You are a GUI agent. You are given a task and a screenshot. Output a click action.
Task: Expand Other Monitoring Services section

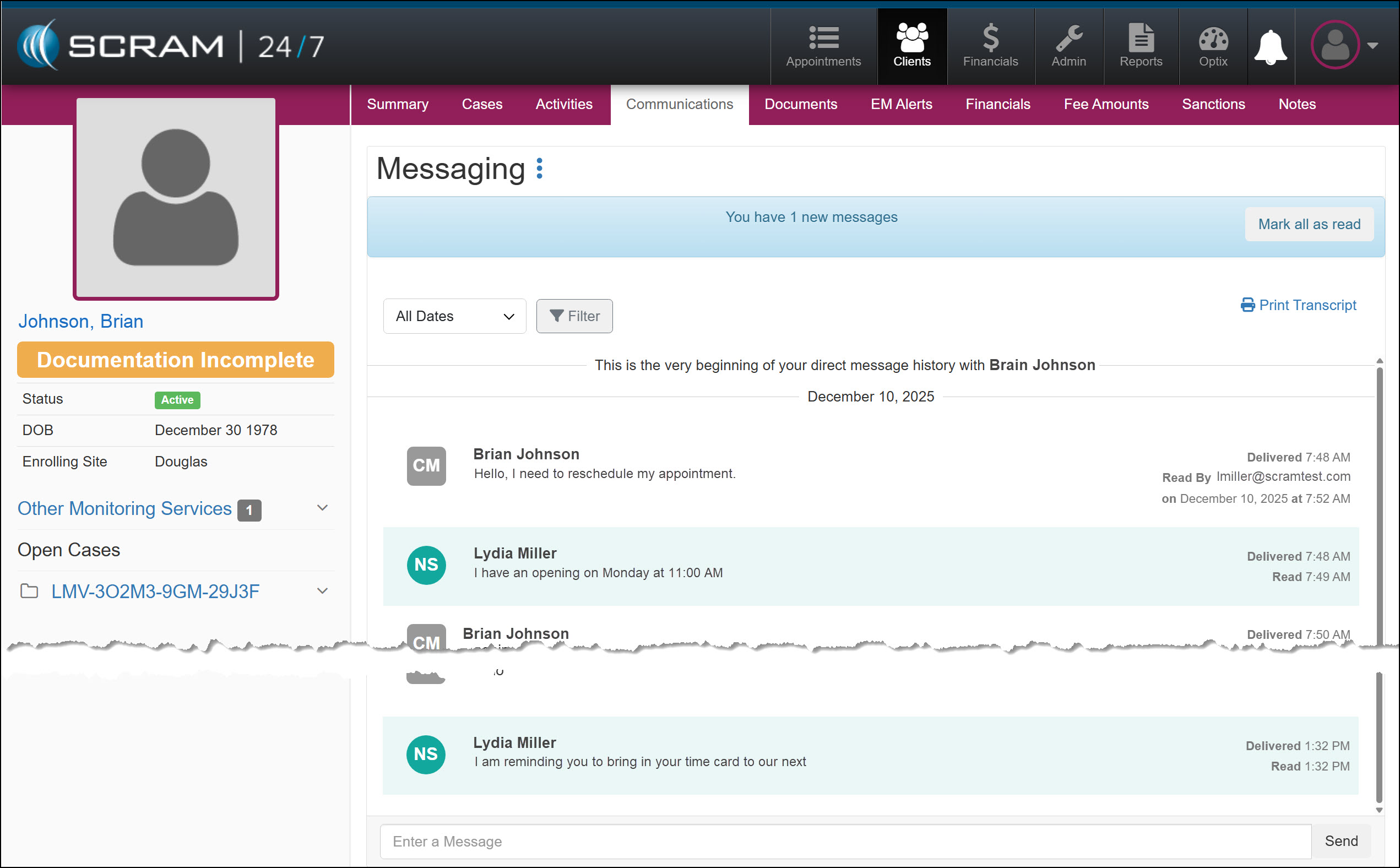tap(323, 508)
